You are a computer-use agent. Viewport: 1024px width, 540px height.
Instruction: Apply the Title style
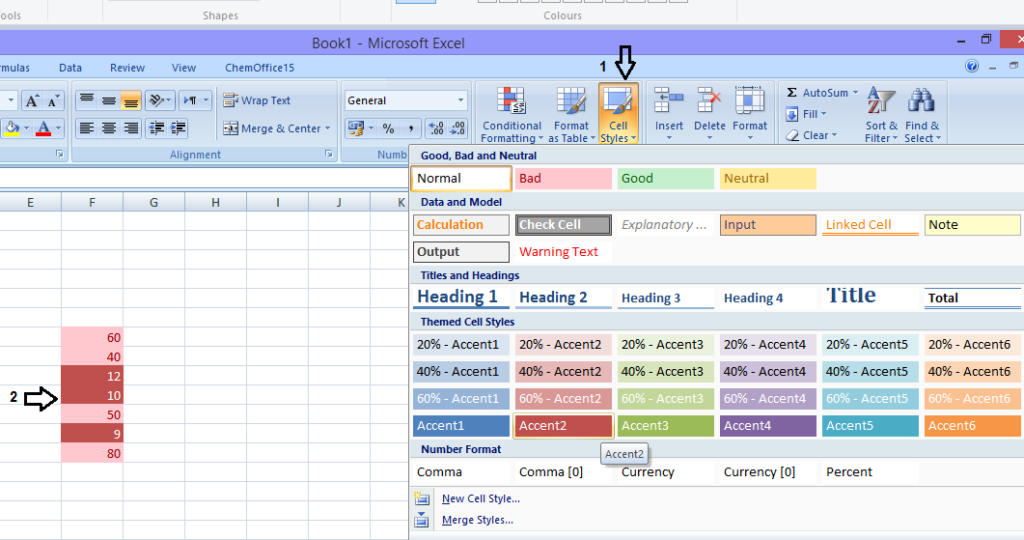coord(870,297)
